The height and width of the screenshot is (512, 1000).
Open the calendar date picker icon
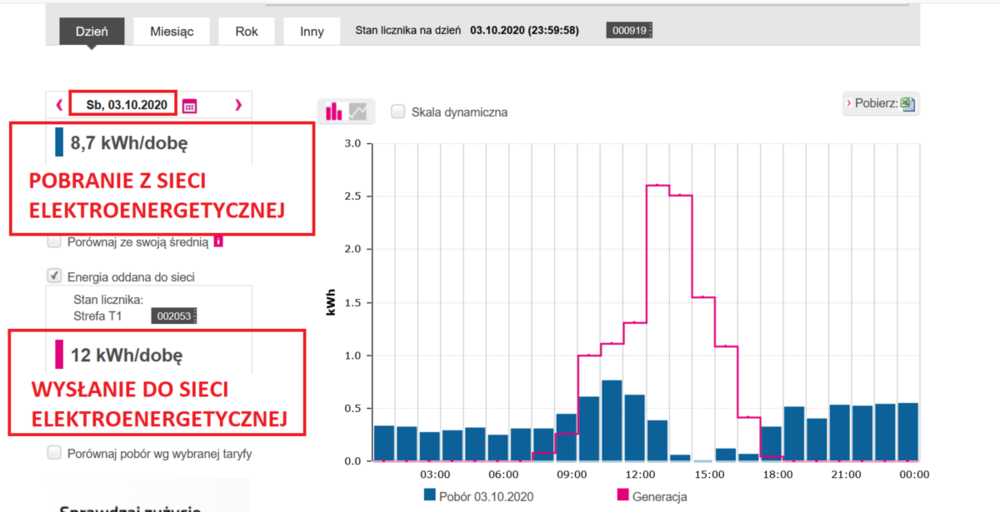(190, 105)
